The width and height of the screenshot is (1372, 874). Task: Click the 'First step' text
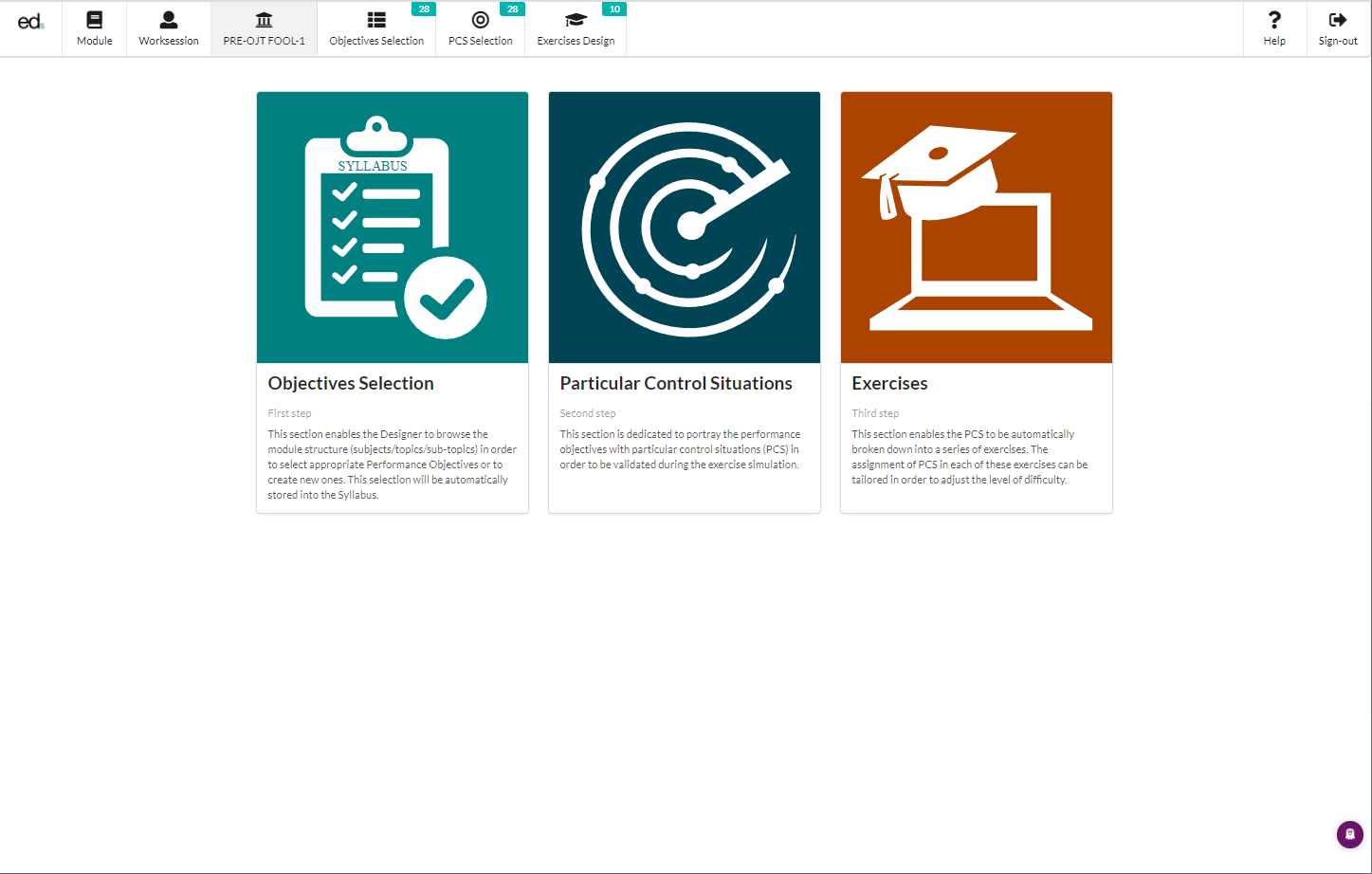pyautogui.click(x=289, y=413)
